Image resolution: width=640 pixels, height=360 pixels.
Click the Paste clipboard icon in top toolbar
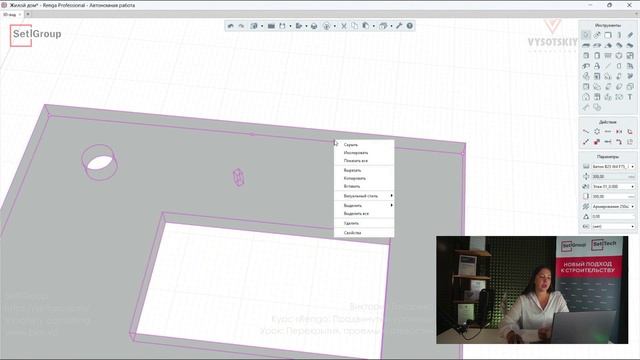366,26
